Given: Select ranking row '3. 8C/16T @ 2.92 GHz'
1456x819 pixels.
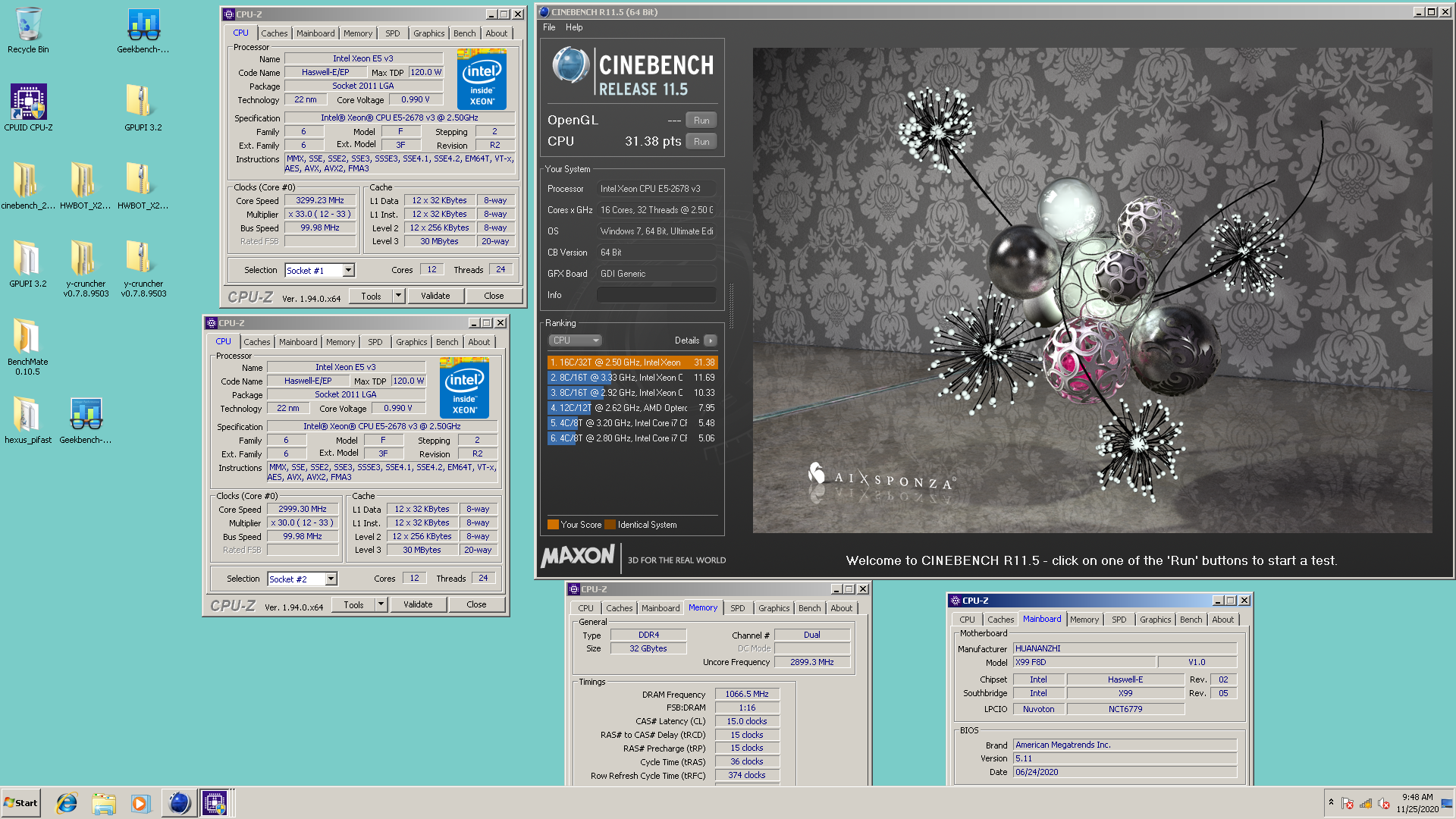Looking at the screenshot, I should tap(632, 393).
